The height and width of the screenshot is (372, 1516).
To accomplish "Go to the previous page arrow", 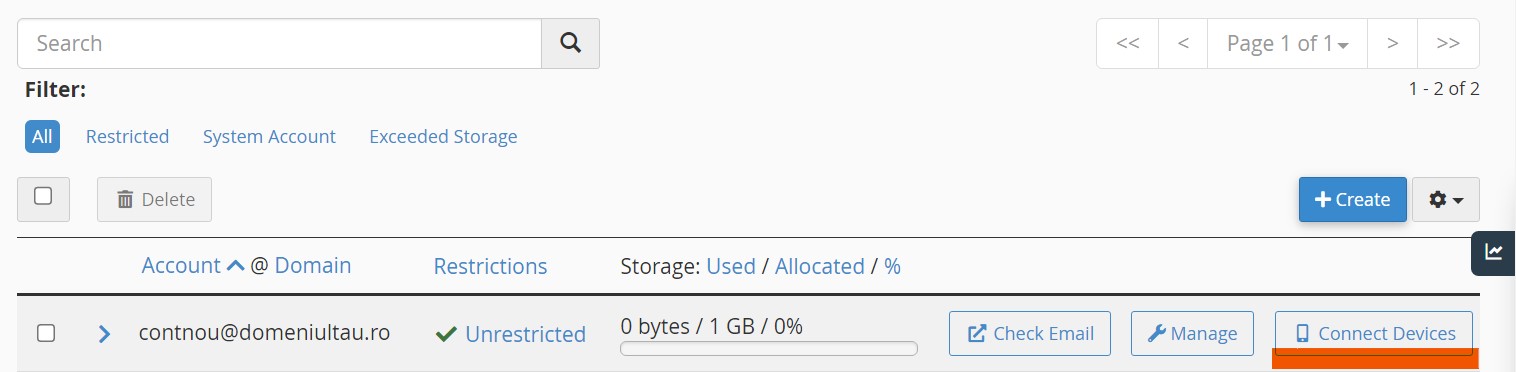I will (1184, 43).
